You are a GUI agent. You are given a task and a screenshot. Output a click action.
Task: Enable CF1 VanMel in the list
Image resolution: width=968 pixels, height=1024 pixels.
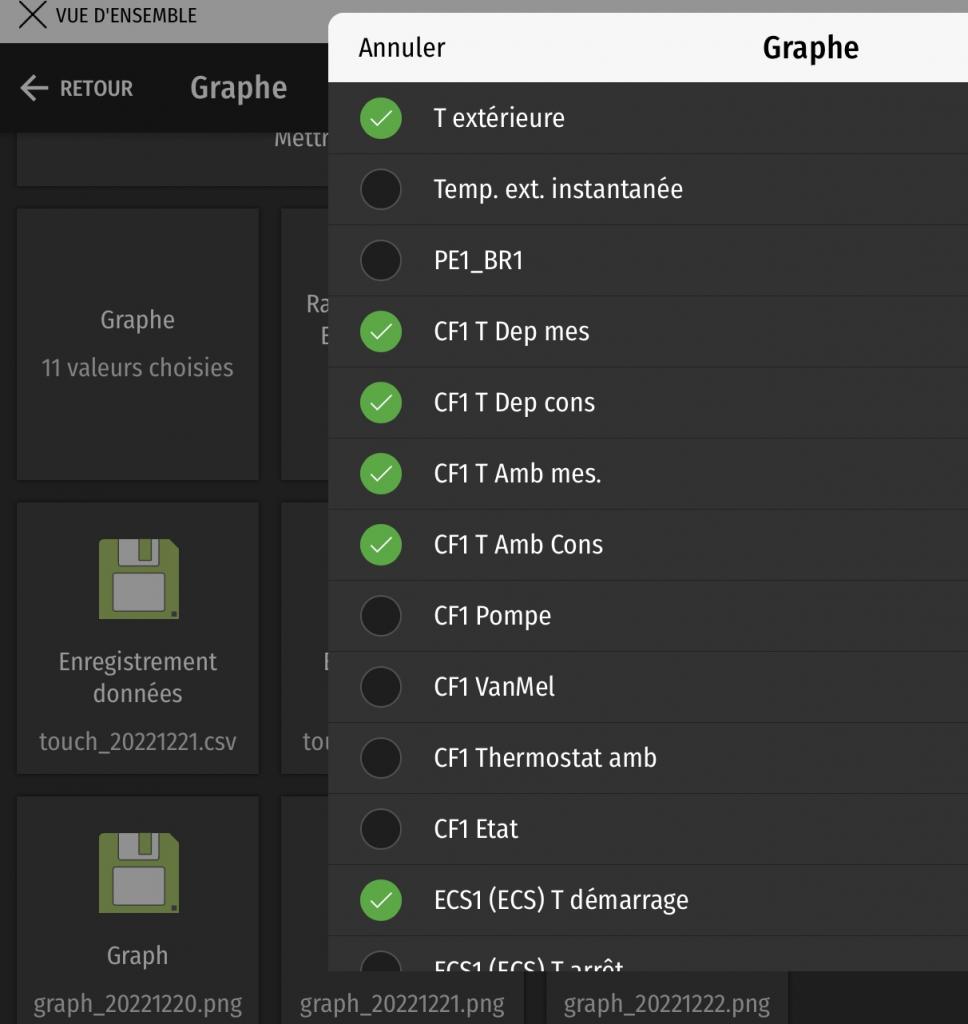pyautogui.click(x=381, y=687)
